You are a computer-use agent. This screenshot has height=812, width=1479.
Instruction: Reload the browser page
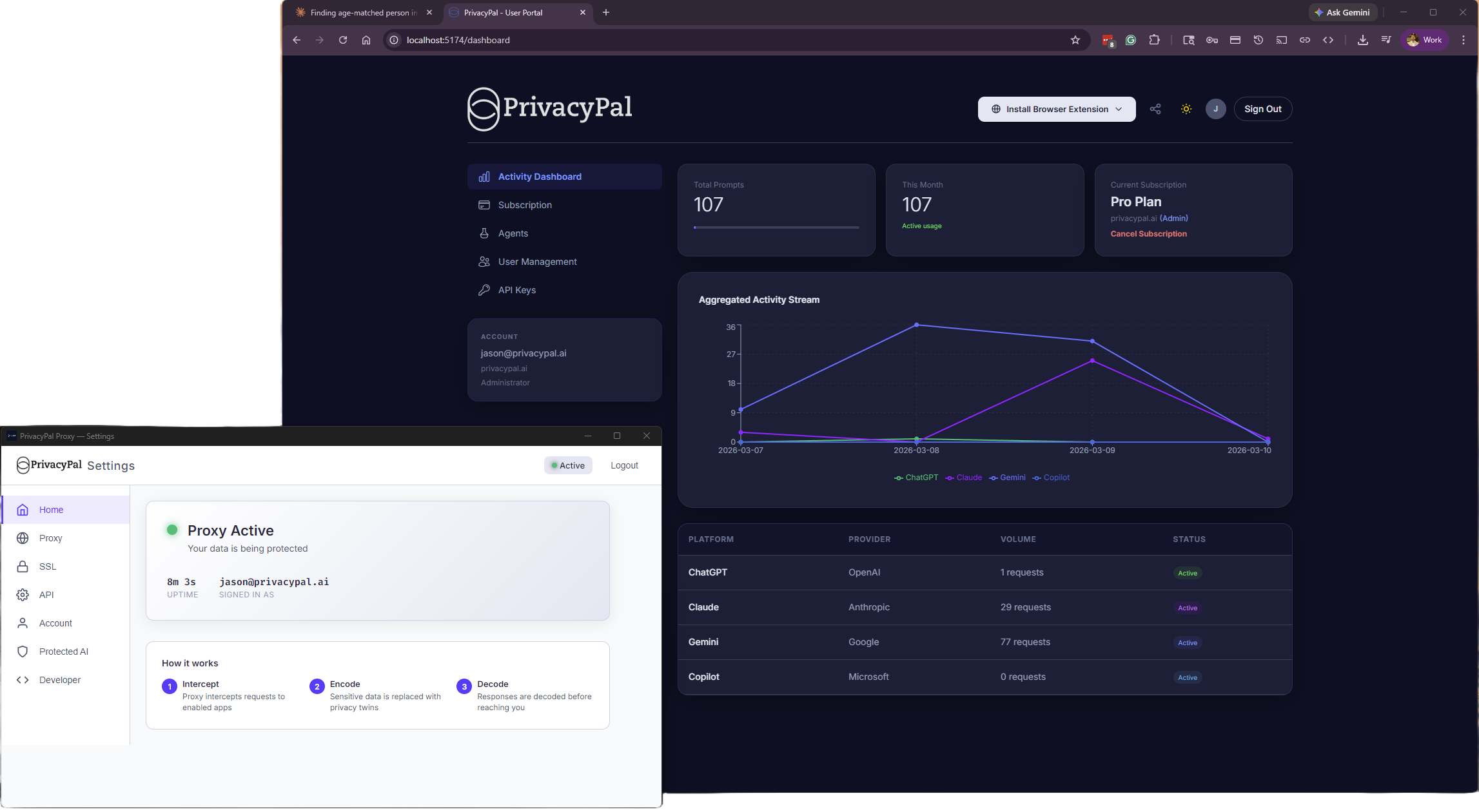(343, 40)
